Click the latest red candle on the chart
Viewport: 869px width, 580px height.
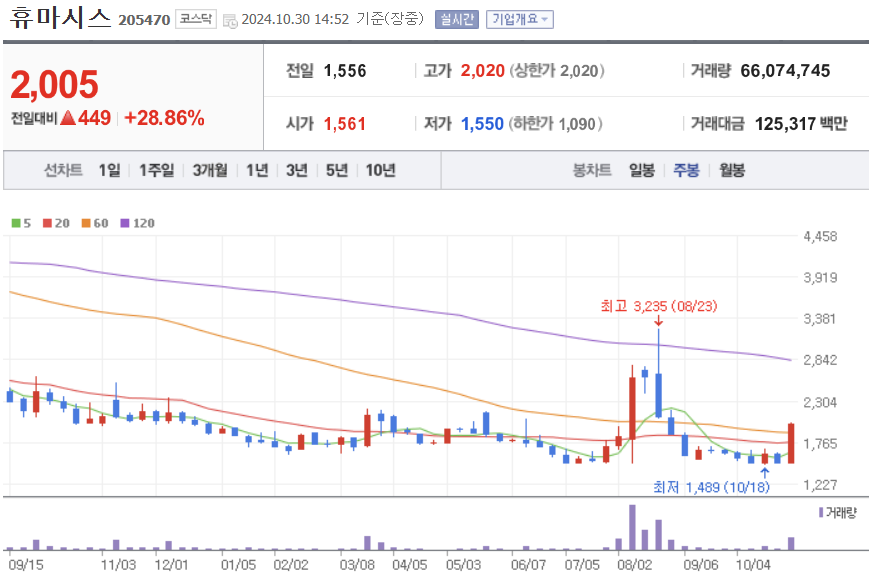(791, 443)
